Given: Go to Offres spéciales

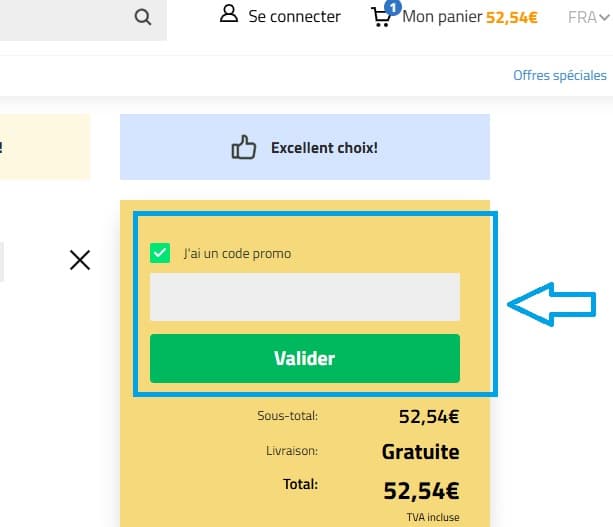Looking at the screenshot, I should pos(559,75).
